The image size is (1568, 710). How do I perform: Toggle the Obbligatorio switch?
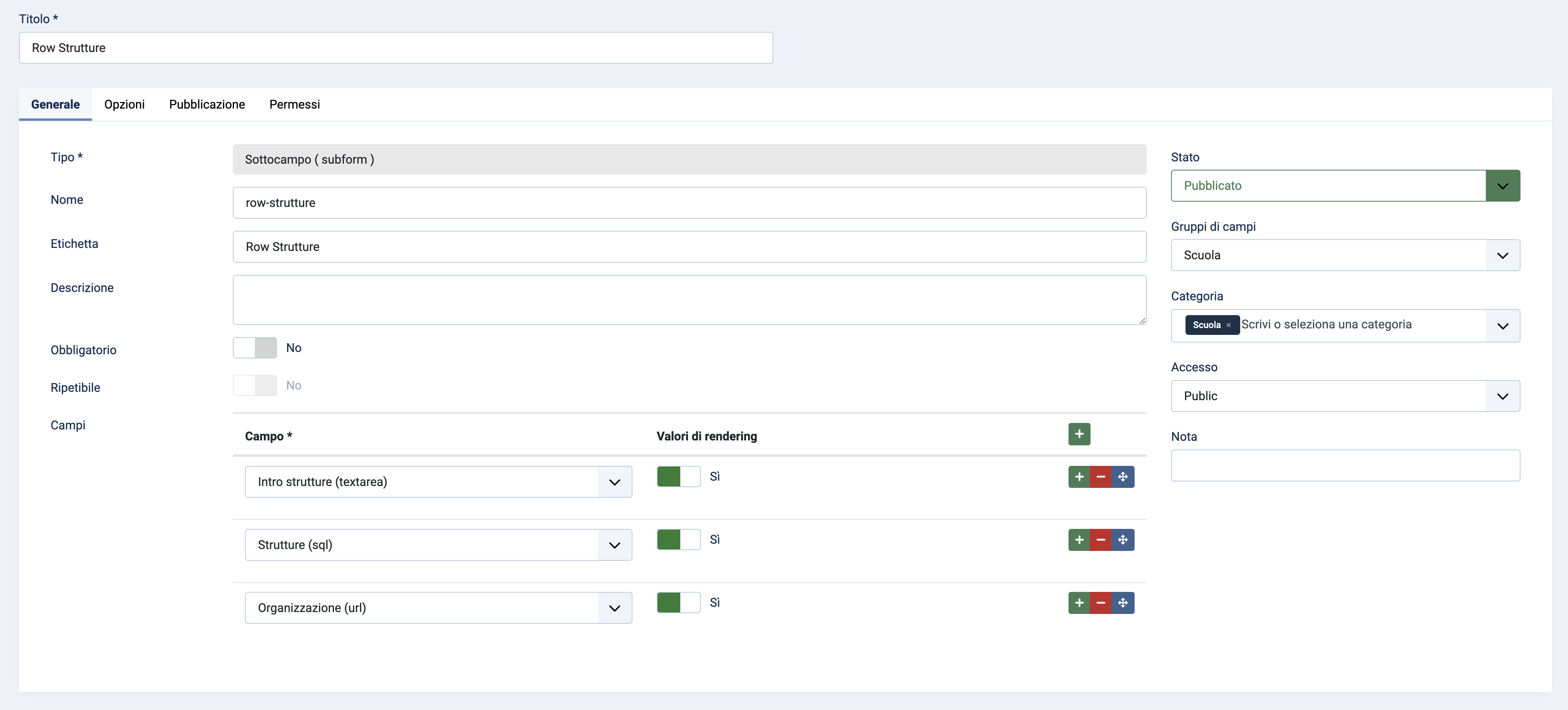point(254,348)
